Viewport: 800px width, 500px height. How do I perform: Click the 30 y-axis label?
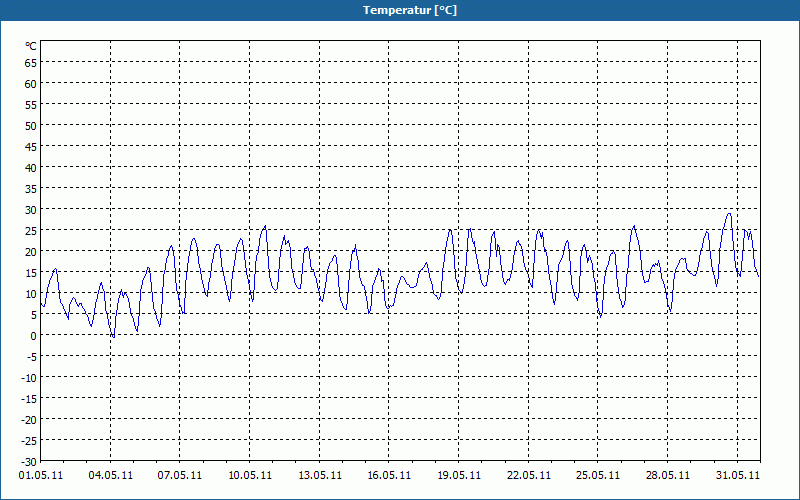pyautogui.click(x=31, y=210)
